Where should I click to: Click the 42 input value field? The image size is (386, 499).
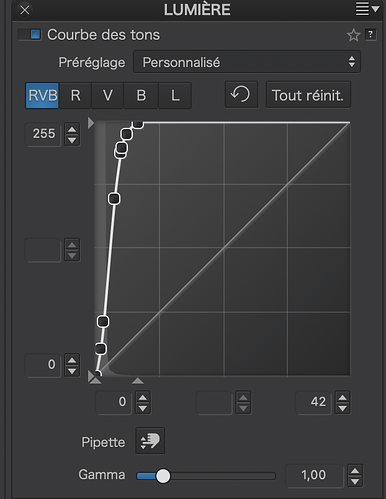click(314, 402)
